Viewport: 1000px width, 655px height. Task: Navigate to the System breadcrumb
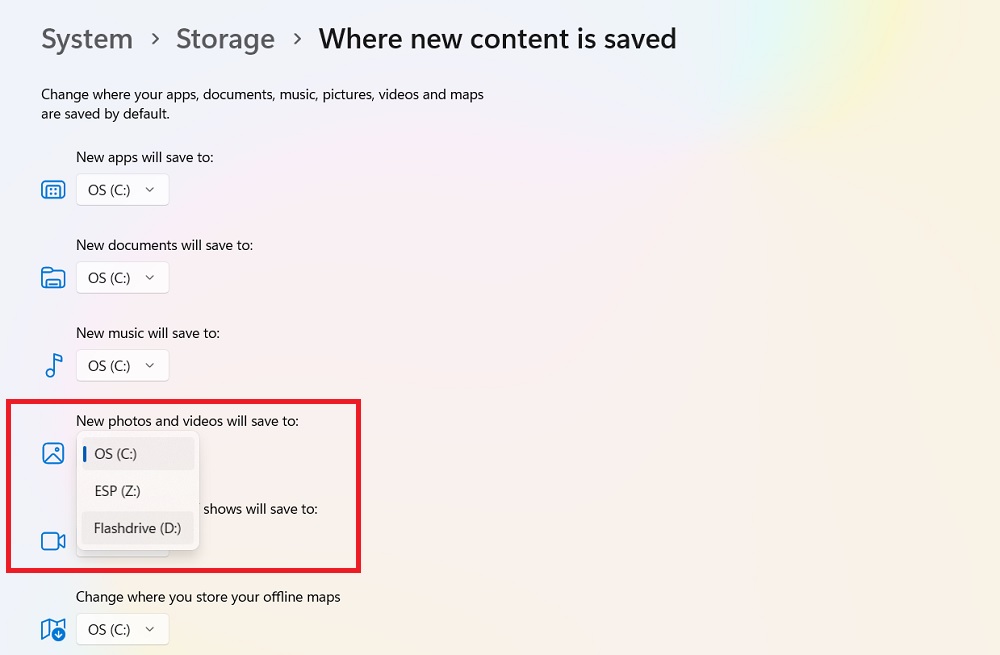coord(87,39)
